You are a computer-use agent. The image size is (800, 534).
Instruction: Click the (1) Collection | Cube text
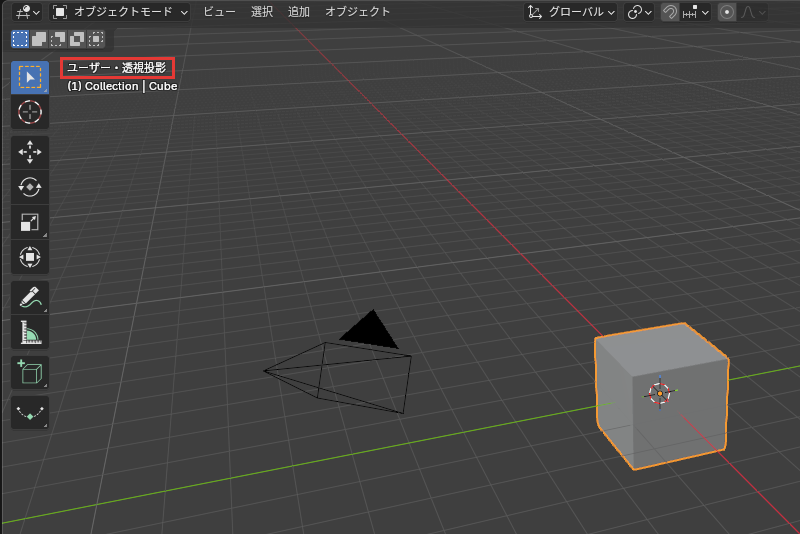pos(122,86)
